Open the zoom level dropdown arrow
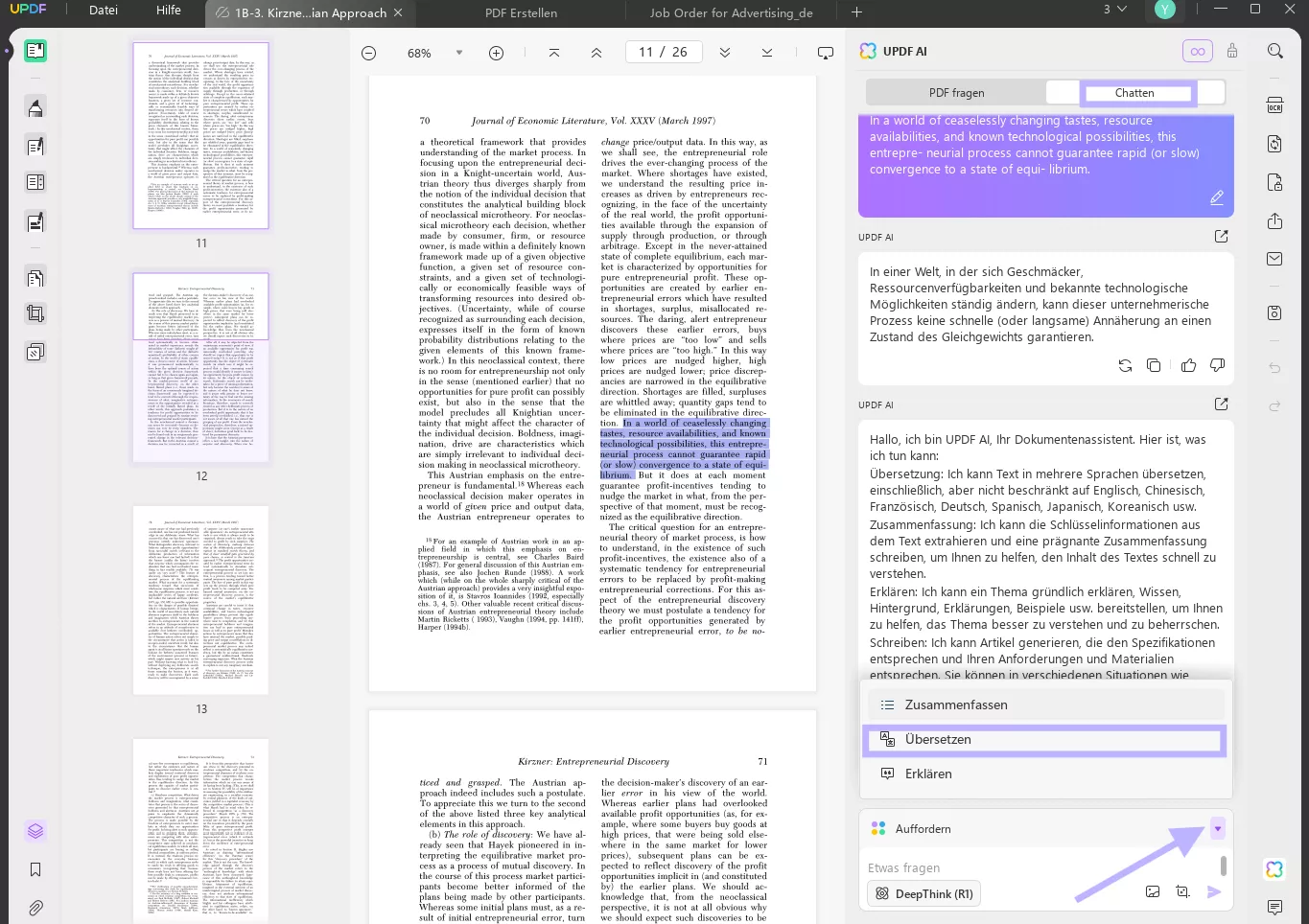Viewport: 1309px width, 924px height. click(x=459, y=53)
